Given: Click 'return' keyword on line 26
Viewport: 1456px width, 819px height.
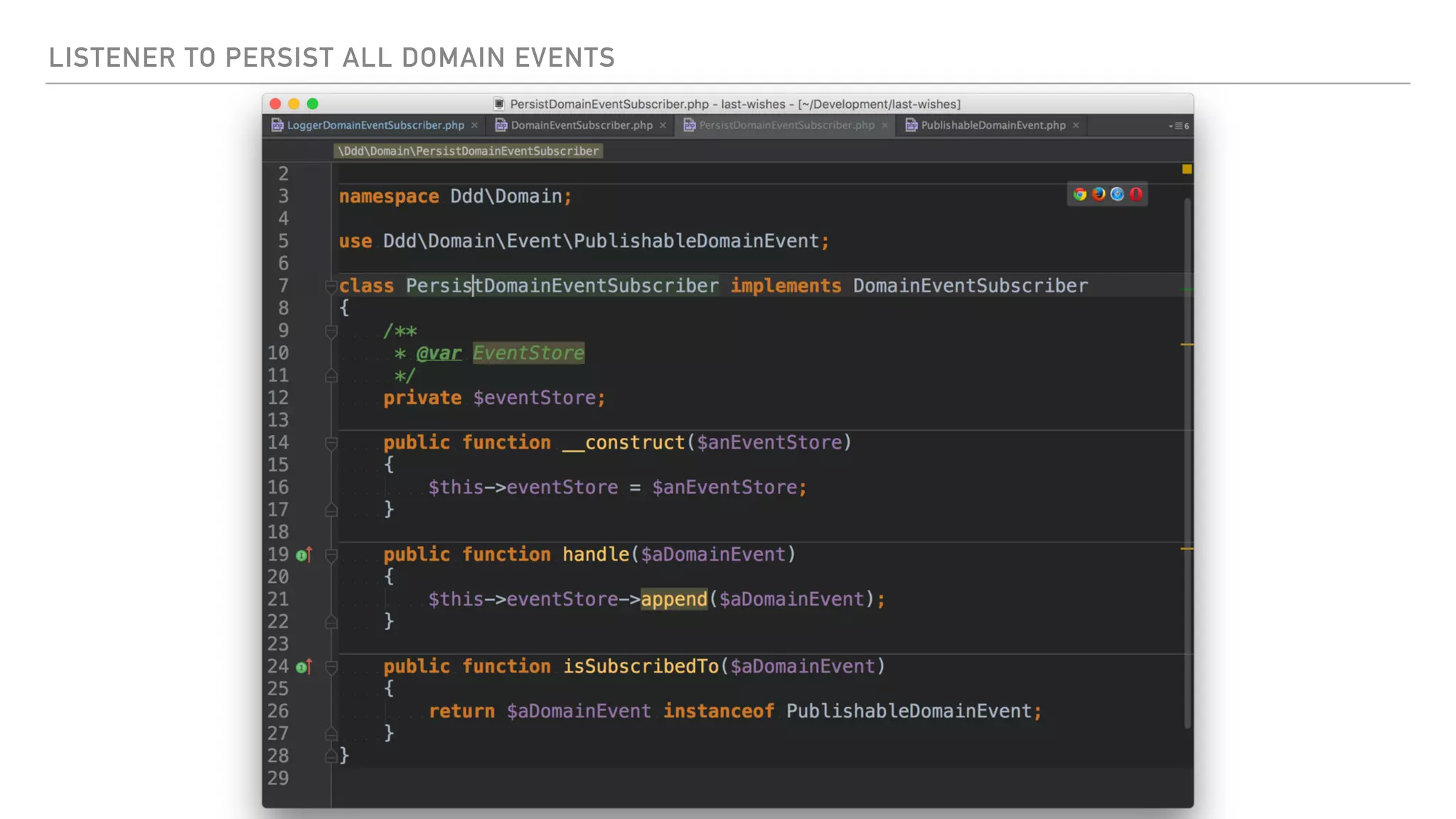Looking at the screenshot, I should tap(461, 711).
